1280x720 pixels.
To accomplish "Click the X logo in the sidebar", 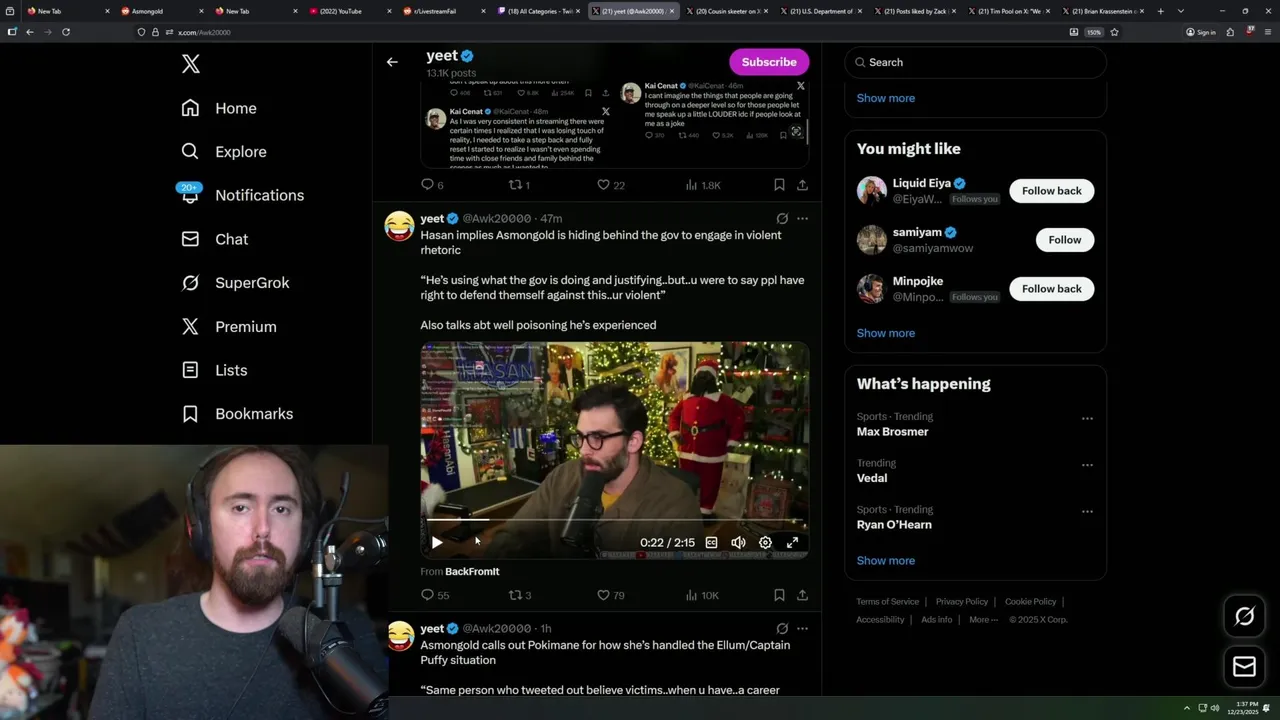I will (x=191, y=64).
